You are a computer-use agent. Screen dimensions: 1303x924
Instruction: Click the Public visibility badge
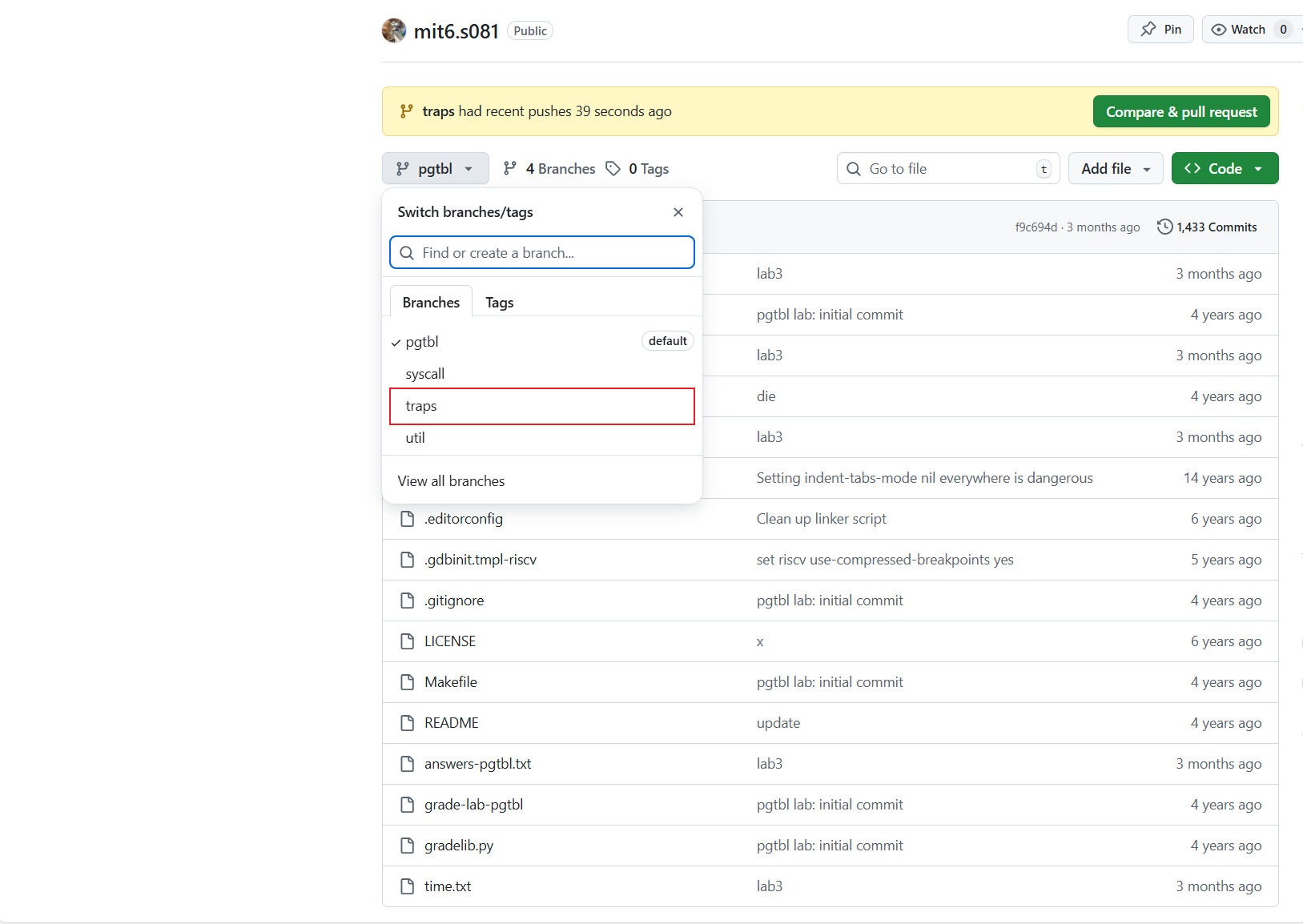pos(530,31)
